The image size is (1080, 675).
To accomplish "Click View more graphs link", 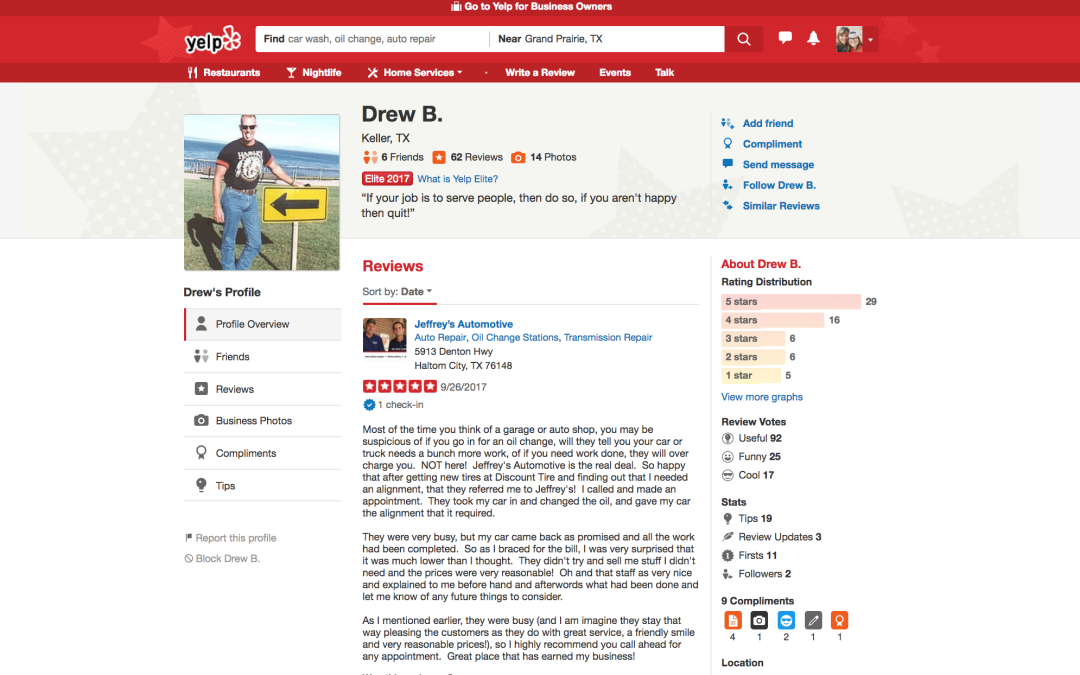I will [762, 397].
